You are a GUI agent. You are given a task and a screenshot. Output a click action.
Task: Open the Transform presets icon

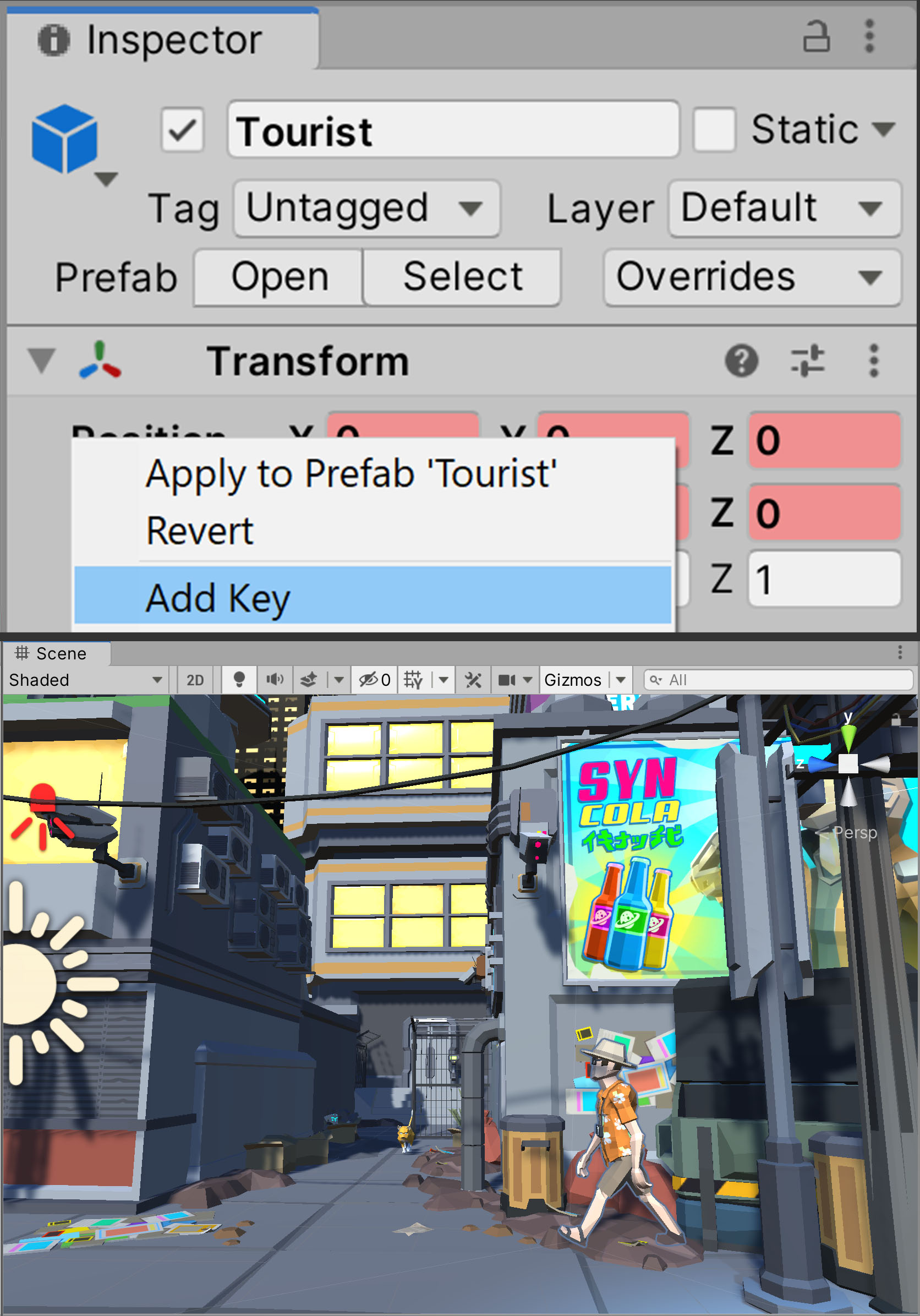(808, 361)
